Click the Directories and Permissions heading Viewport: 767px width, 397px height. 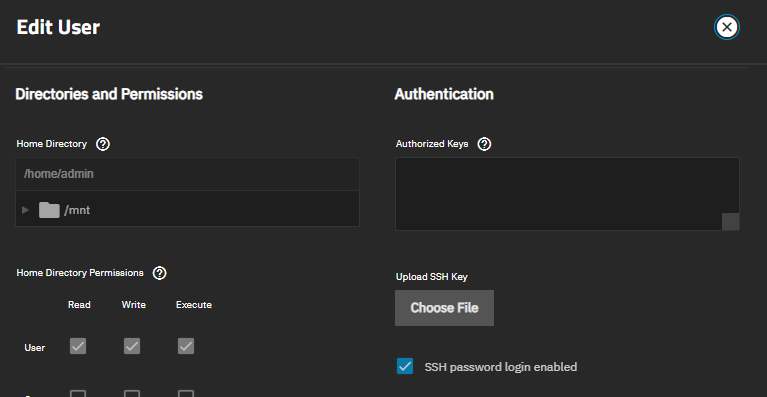[x=109, y=94]
